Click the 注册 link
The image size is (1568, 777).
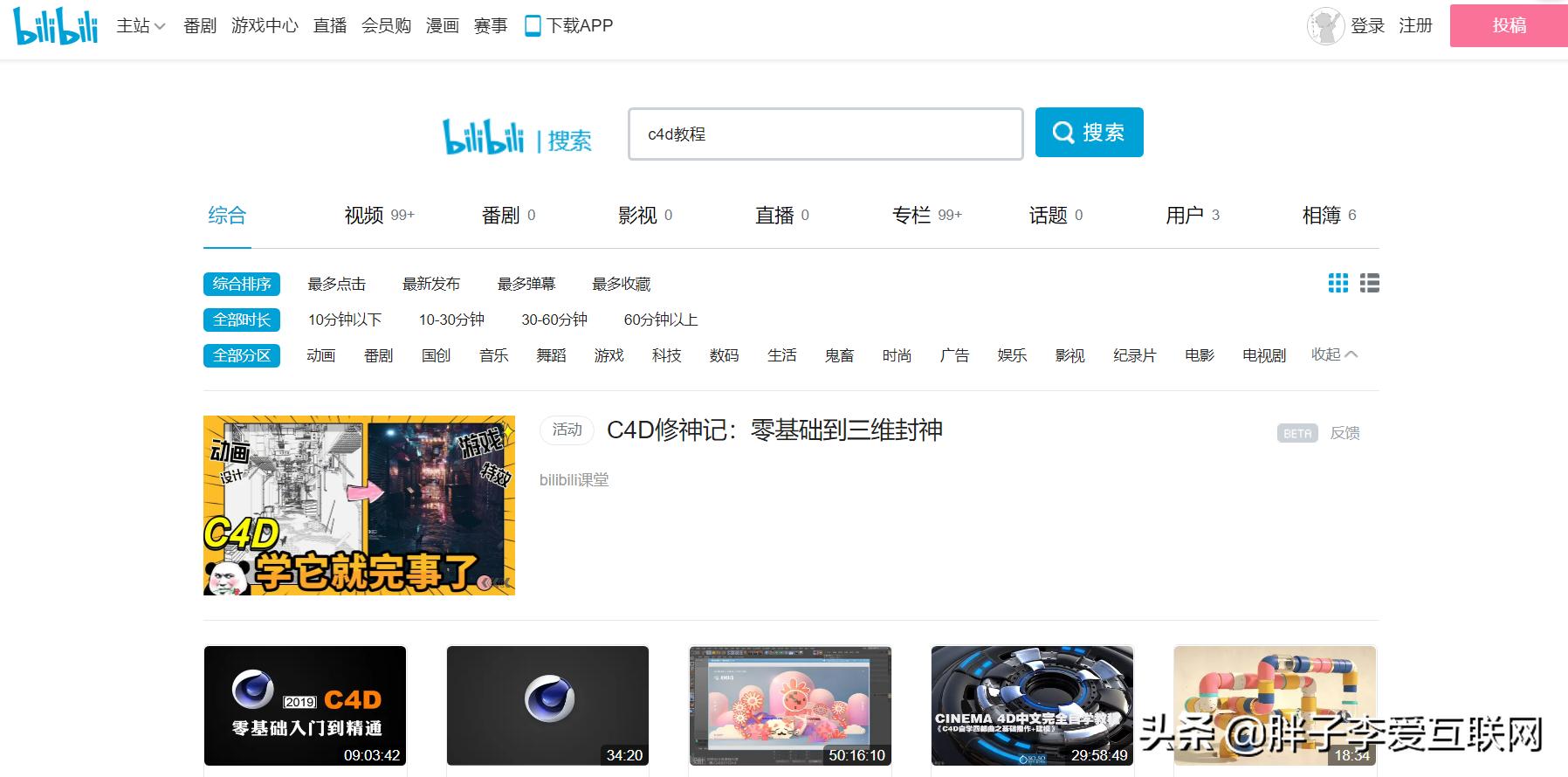click(x=1415, y=26)
